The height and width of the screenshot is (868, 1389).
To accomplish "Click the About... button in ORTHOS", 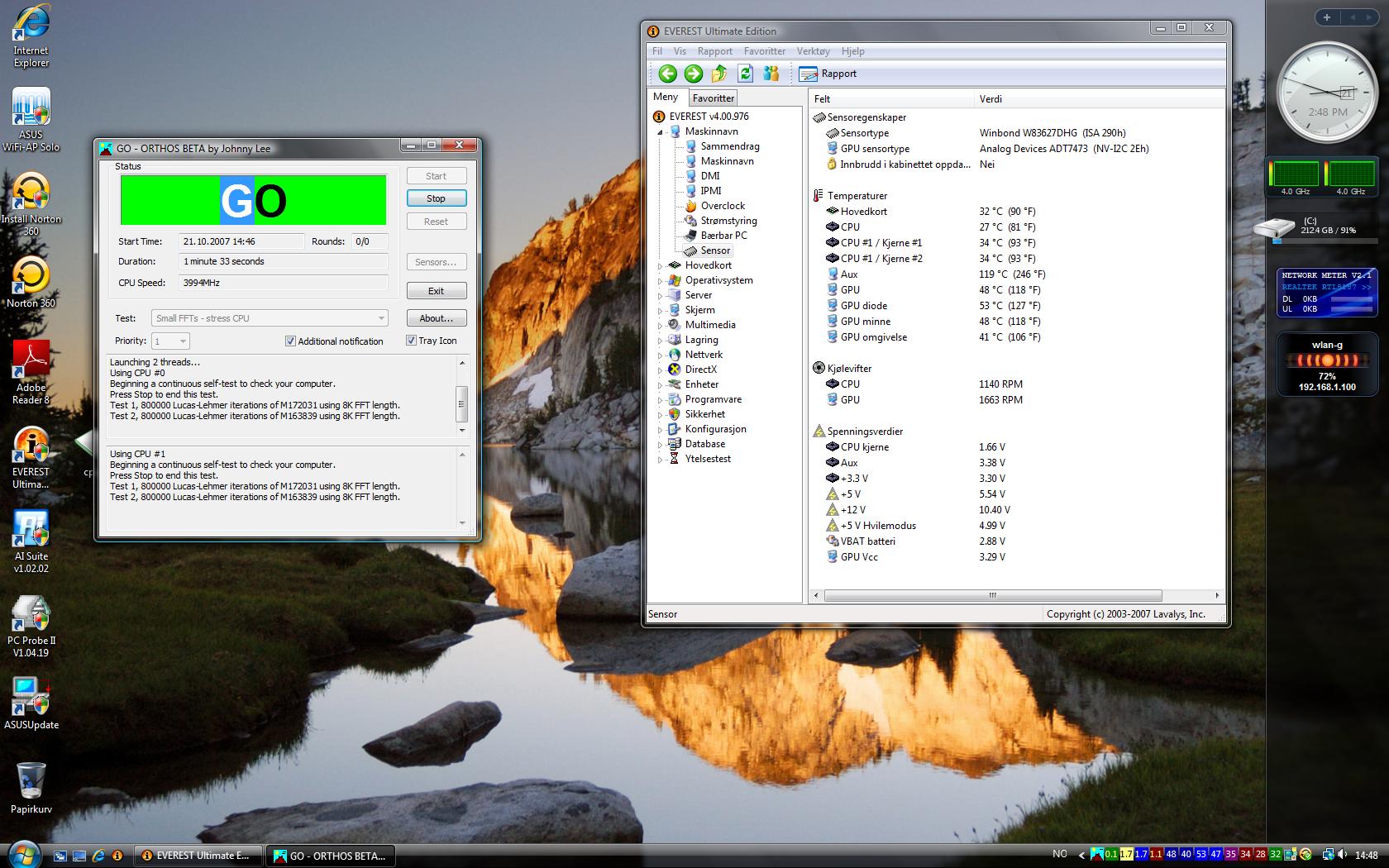I will tap(436, 318).
